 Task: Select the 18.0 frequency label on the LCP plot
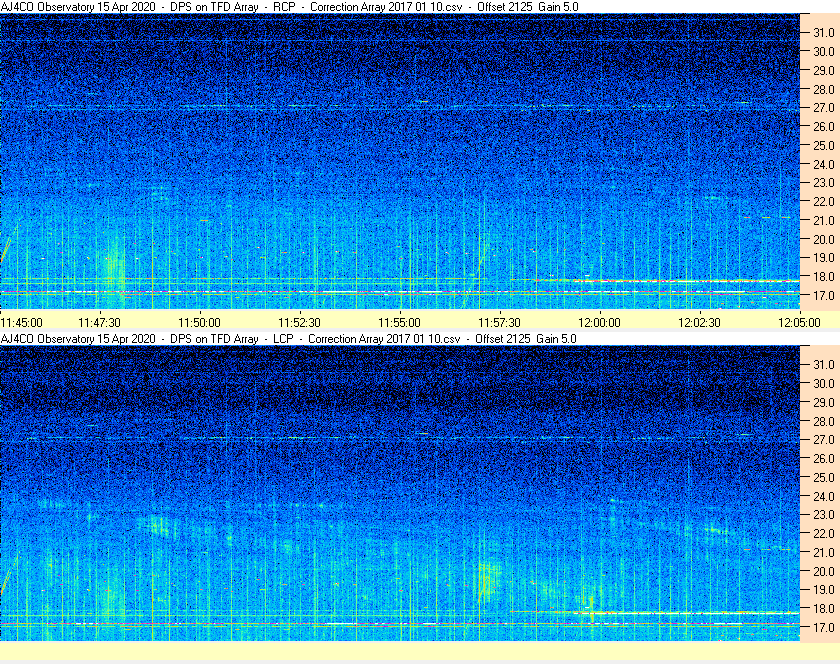click(x=824, y=608)
